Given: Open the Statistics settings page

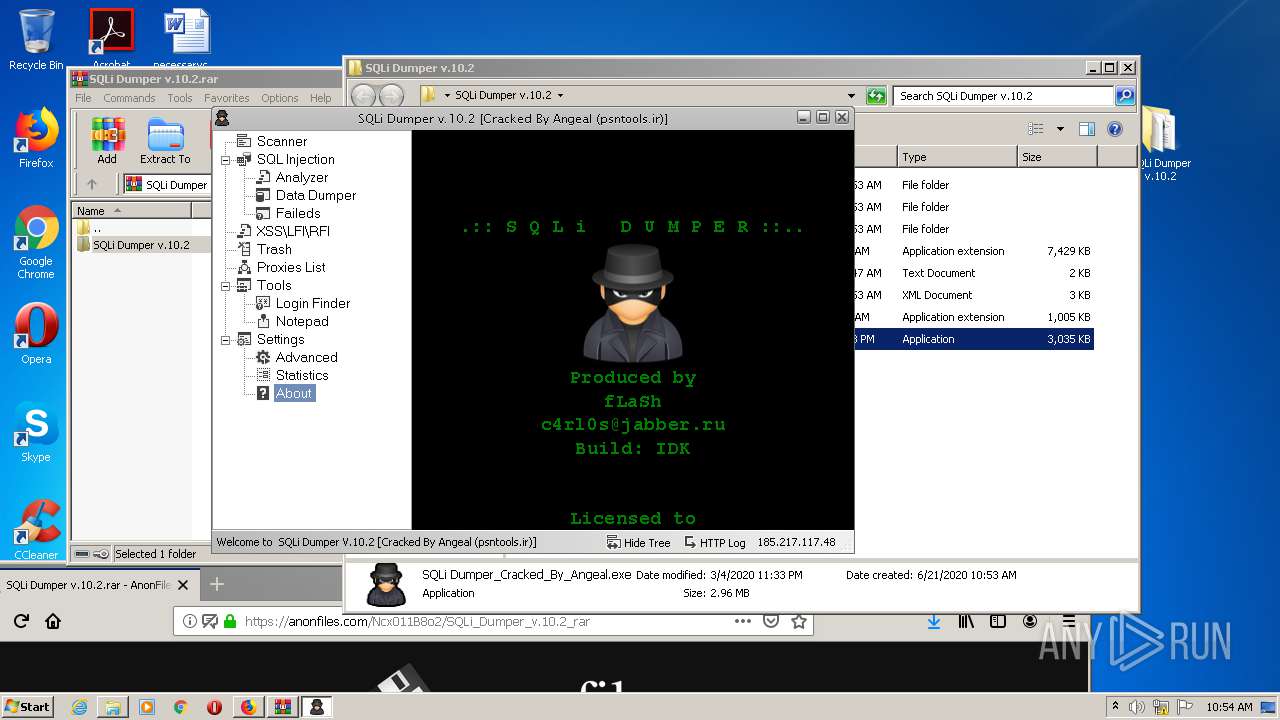Looking at the screenshot, I should point(301,375).
